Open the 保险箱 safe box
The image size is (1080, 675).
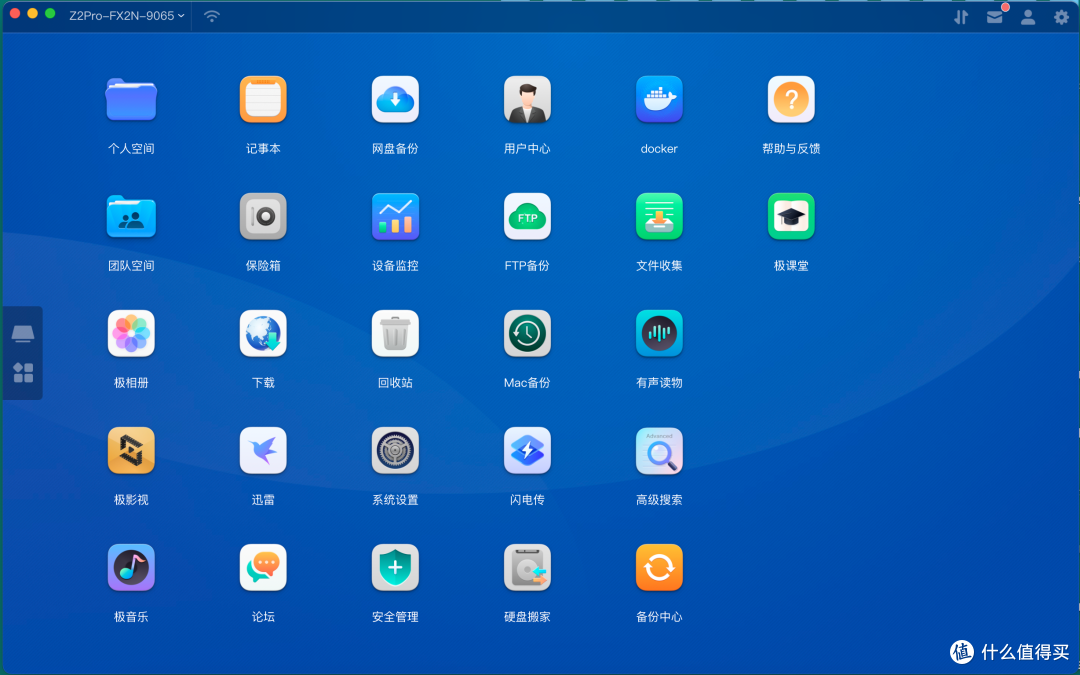point(263,216)
